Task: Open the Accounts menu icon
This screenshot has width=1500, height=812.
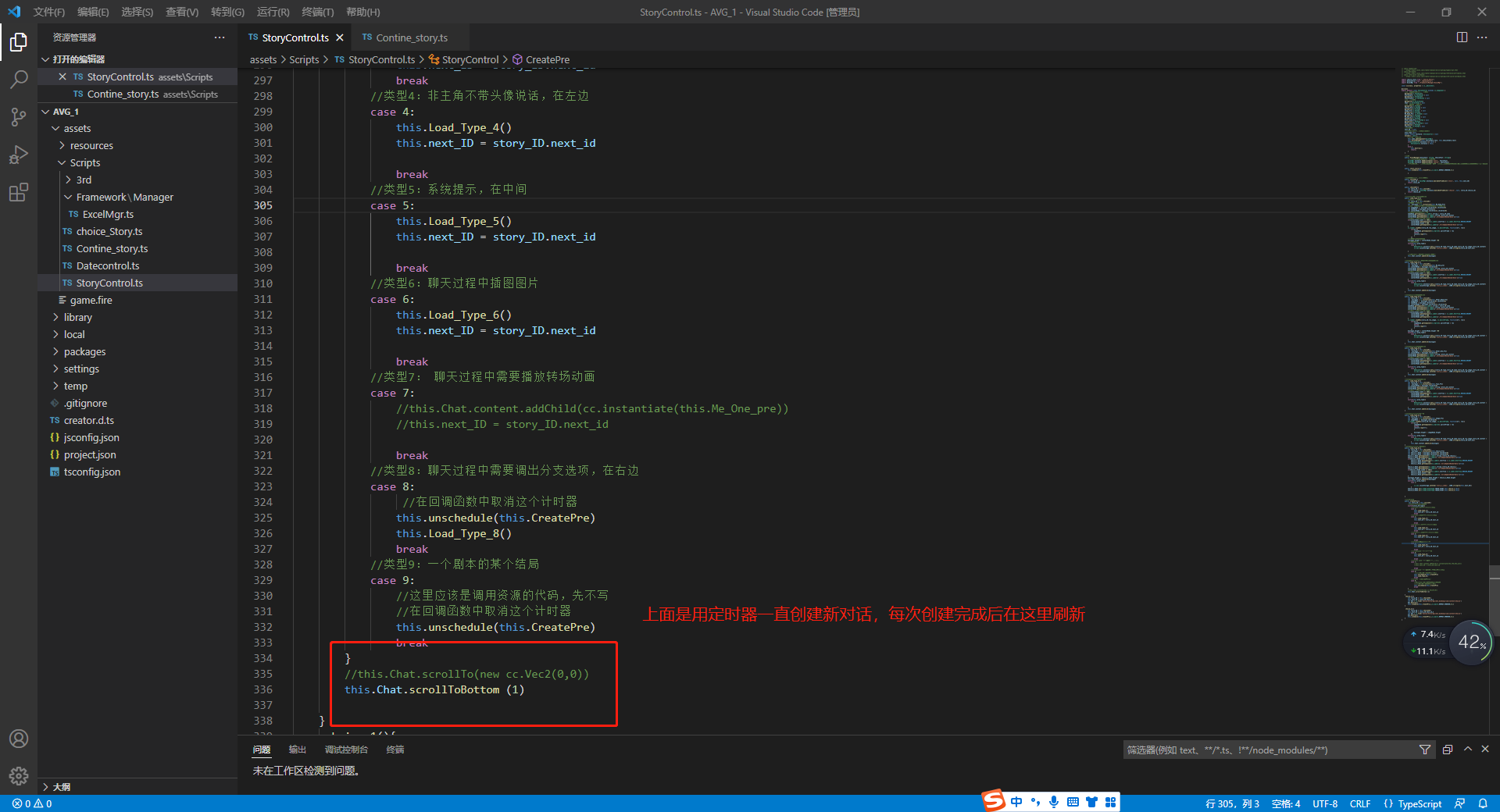Action: click(x=19, y=739)
